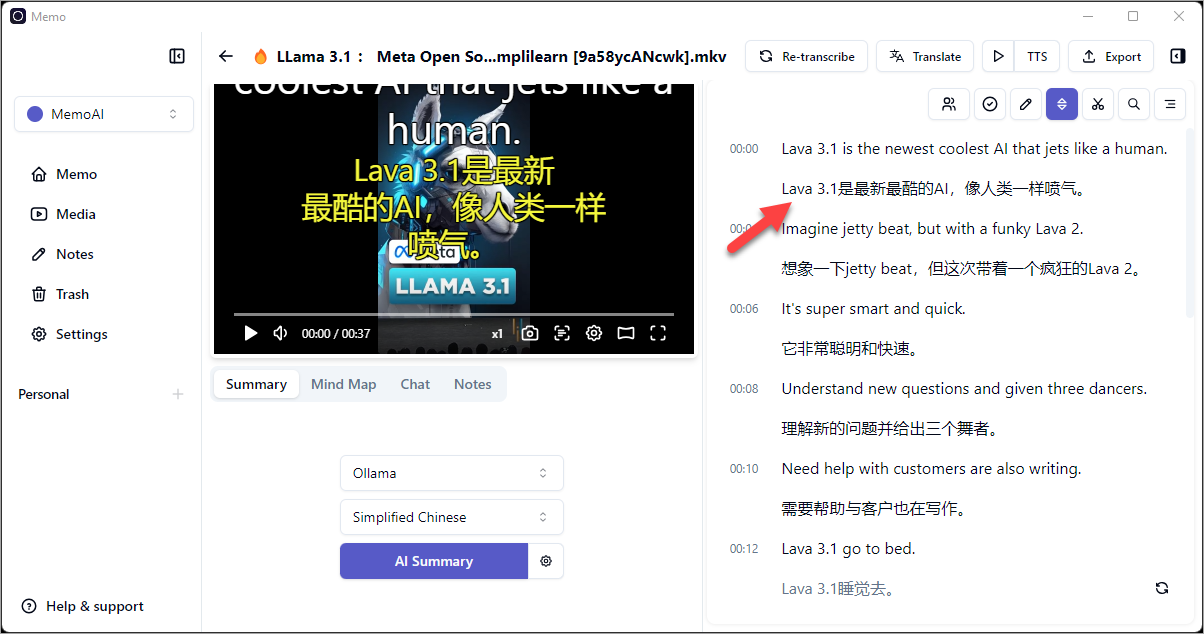The image size is (1204, 634).
Task: Select line "Understand new questions and given three dancers."
Action: [964, 389]
